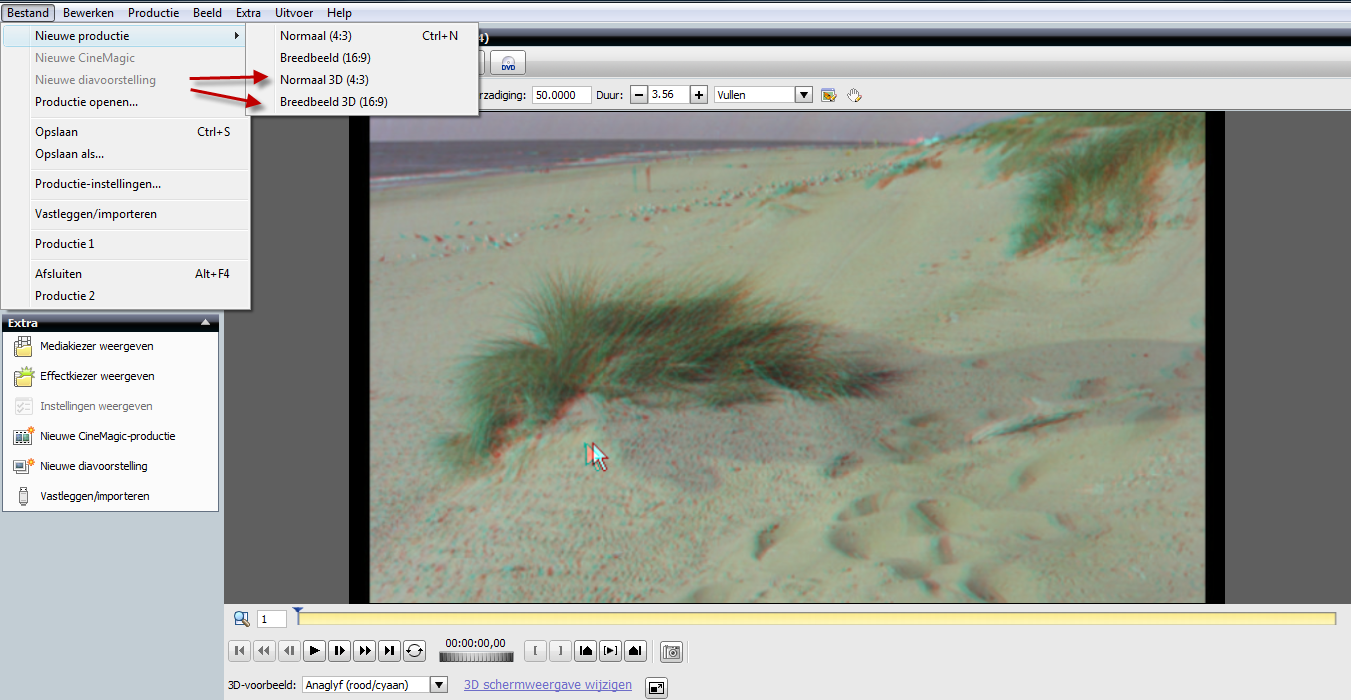
Task: Open the Uitvoer menu
Action: 294,13
